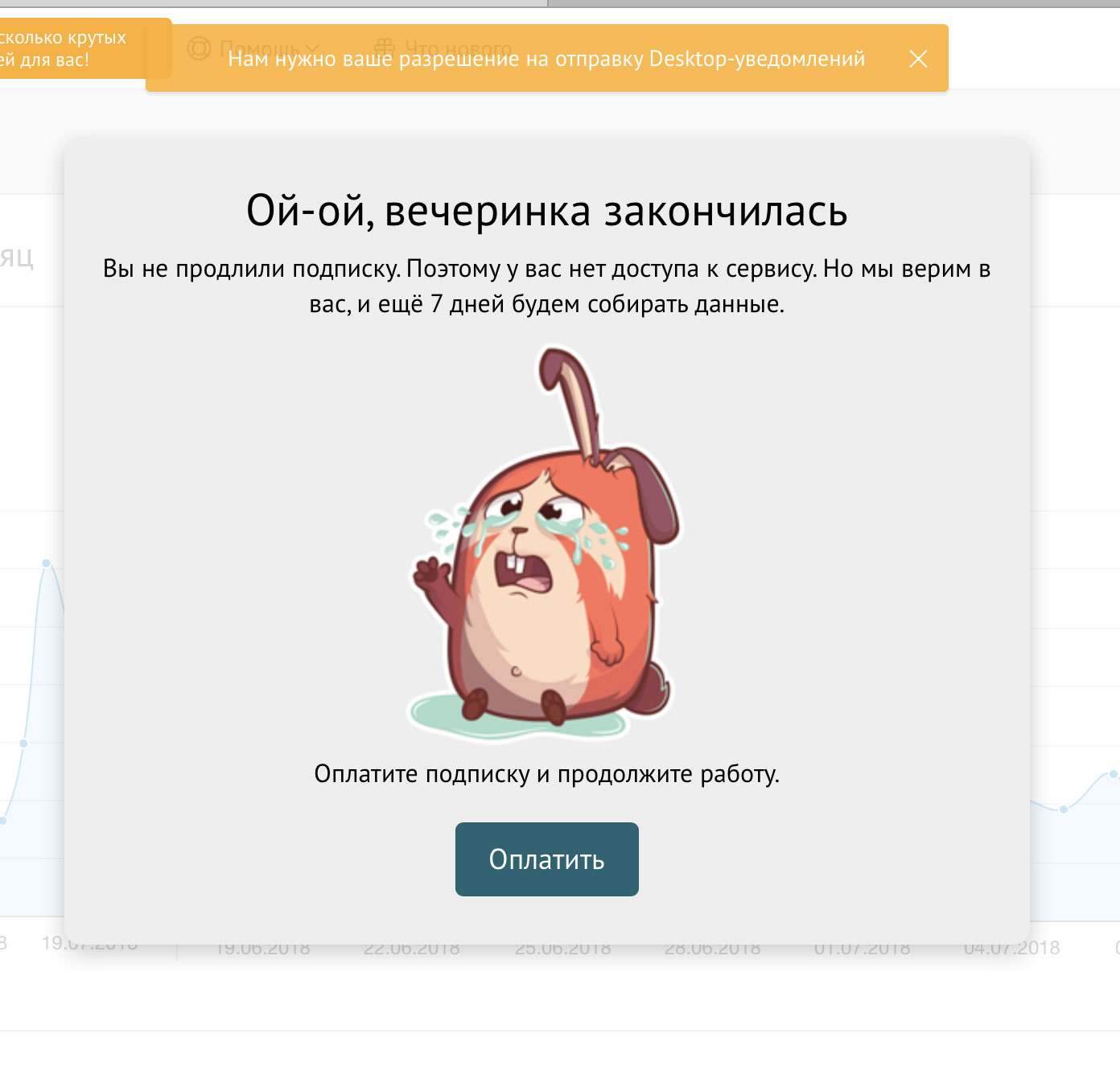
Task: Click the desktop notification permission message
Action: tap(546, 59)
